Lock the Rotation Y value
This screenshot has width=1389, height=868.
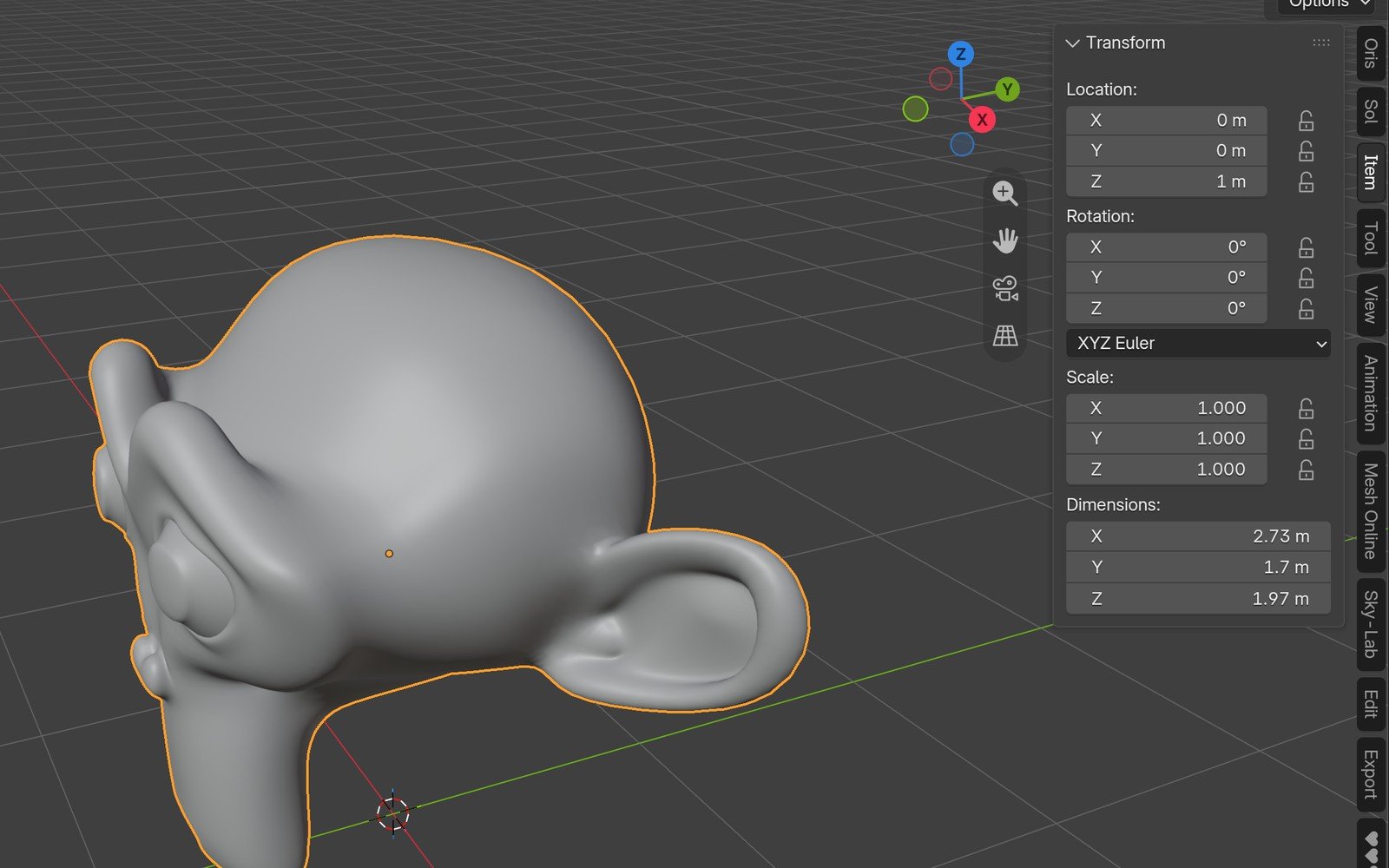(1306, 278)
